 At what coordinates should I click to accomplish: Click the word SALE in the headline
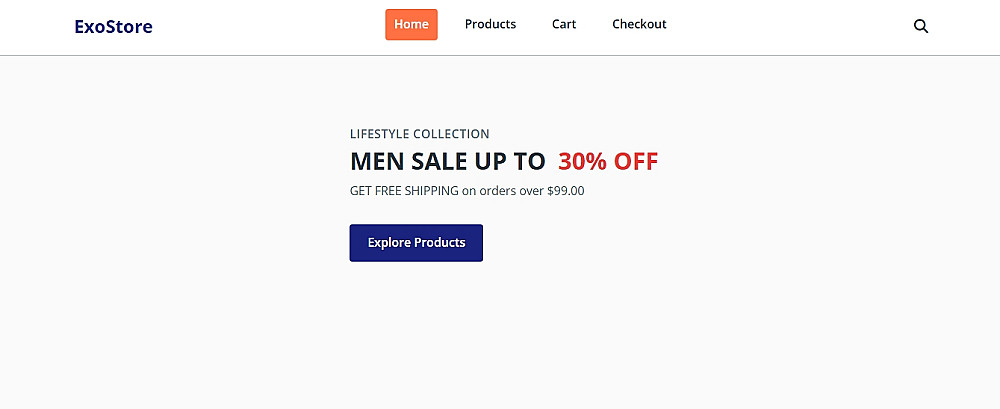(439, 161)
